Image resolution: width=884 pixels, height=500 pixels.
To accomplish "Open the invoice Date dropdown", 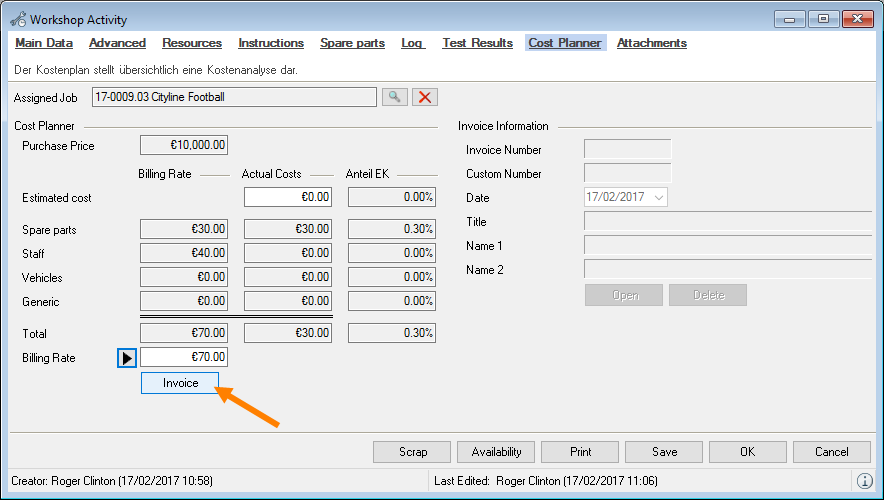I will click(x=658, y=198).
